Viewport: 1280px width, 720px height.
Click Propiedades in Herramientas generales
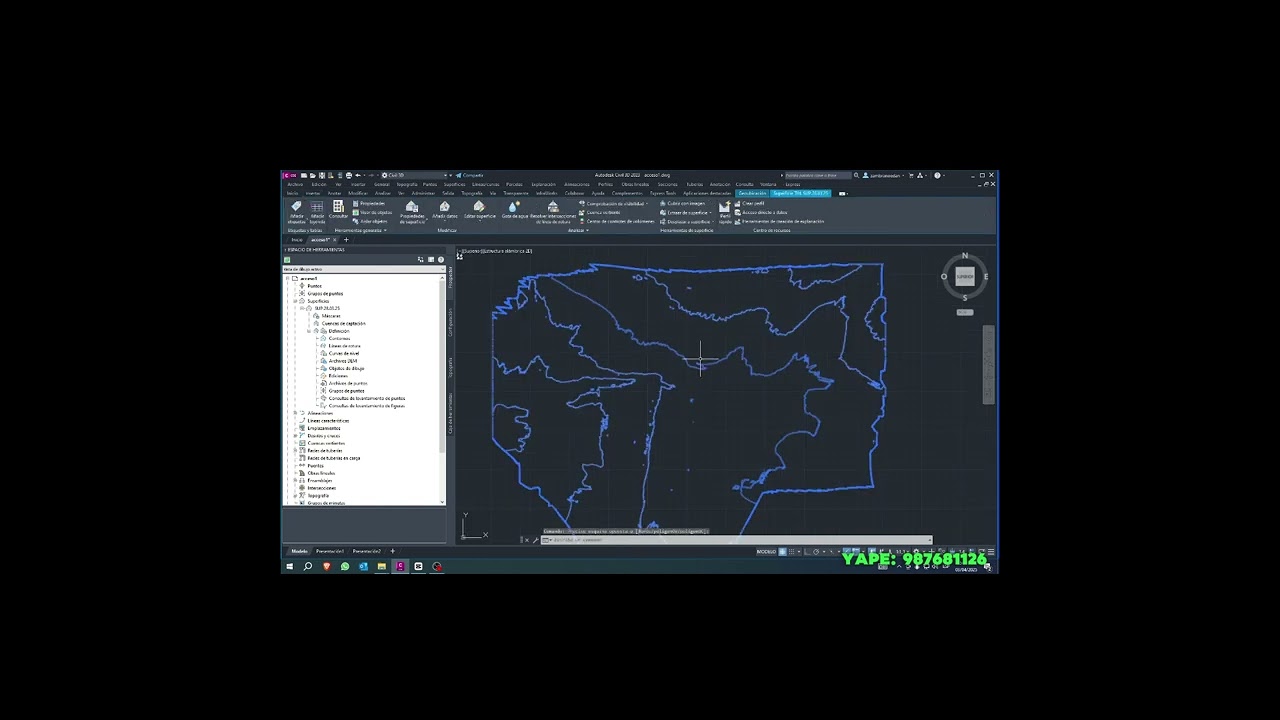tap(369, 204)
